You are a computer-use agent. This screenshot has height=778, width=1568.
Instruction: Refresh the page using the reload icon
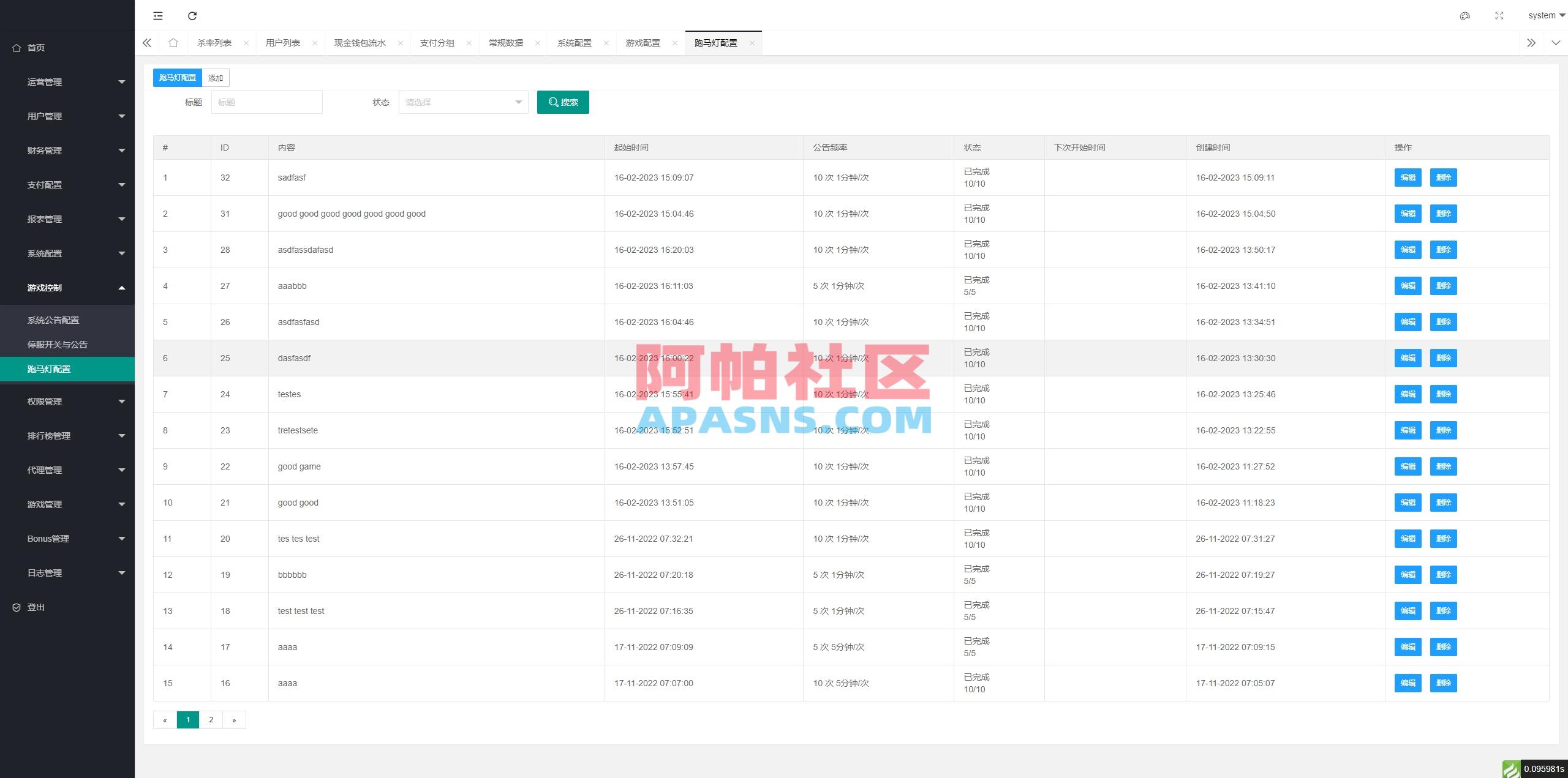pos(192,15)
